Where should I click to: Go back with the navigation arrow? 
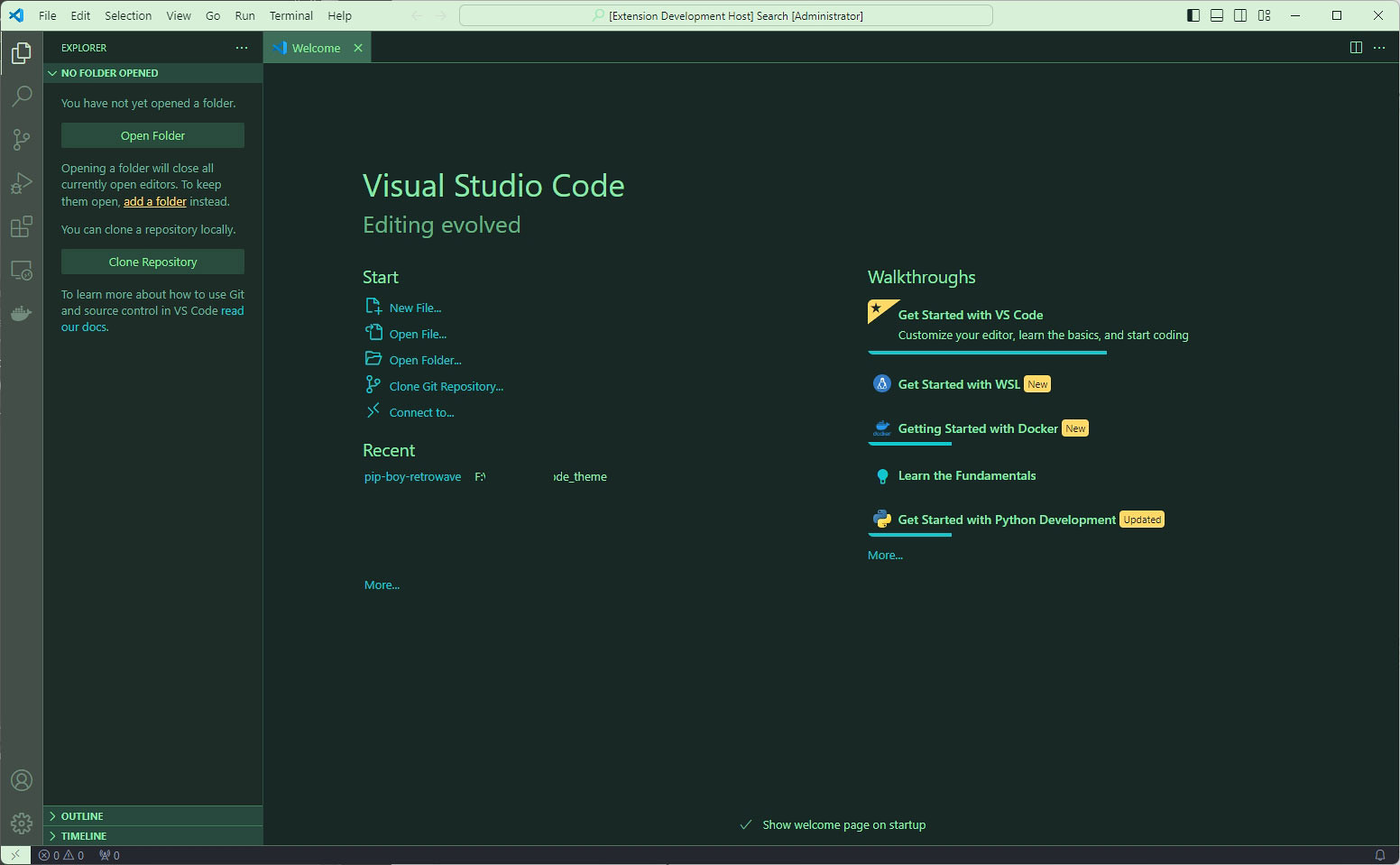[417, 15]
